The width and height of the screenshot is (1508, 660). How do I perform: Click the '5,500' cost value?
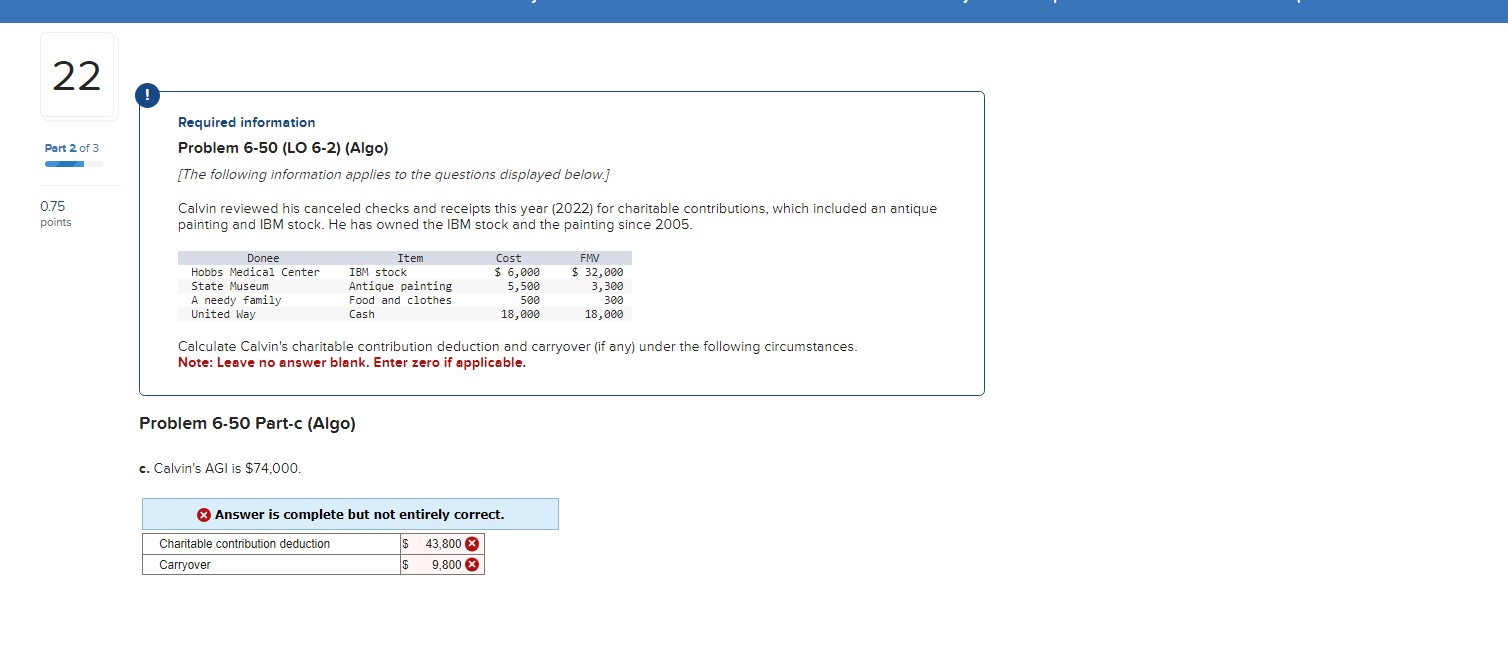click(524, 286)
